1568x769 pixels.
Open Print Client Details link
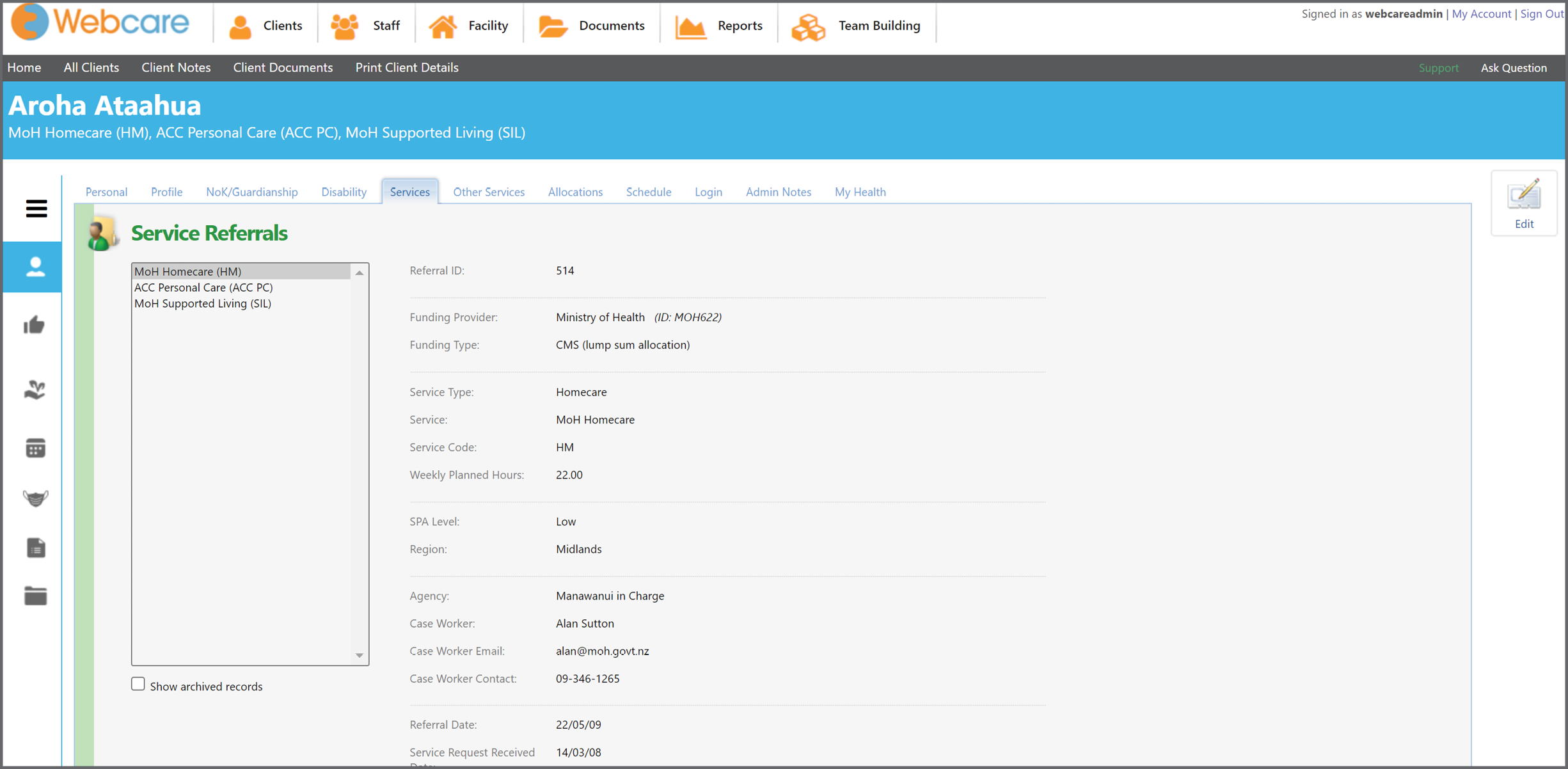coord(407,67)
